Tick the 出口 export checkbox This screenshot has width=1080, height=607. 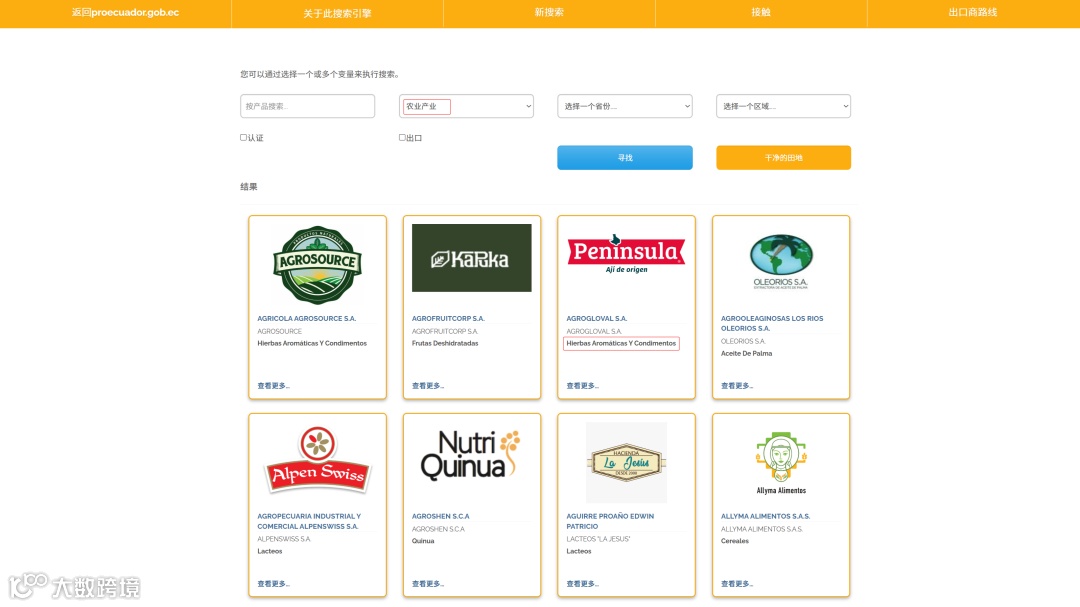[x=402, y=138]
